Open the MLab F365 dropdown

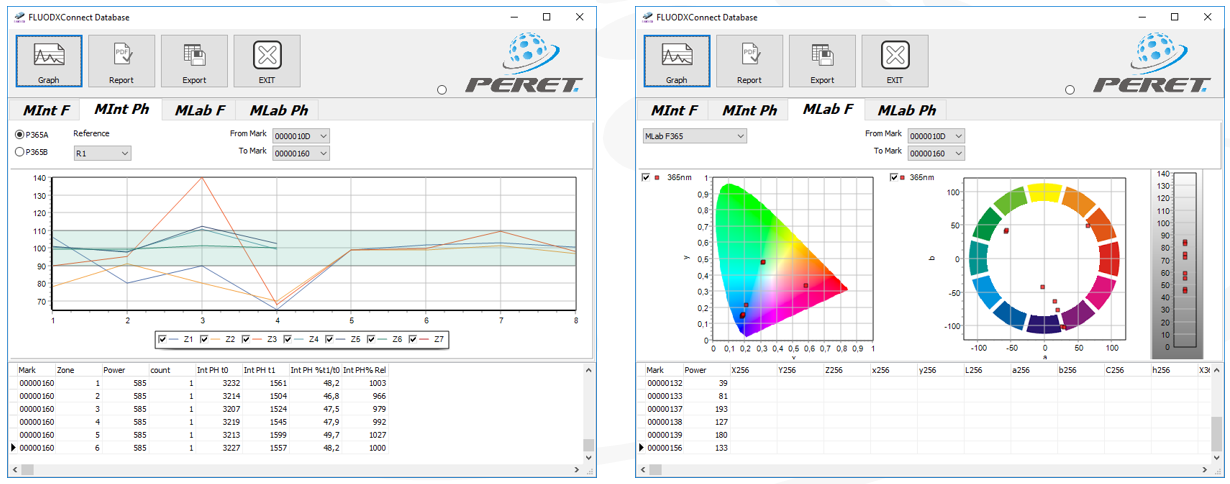(x=694, y=135)
